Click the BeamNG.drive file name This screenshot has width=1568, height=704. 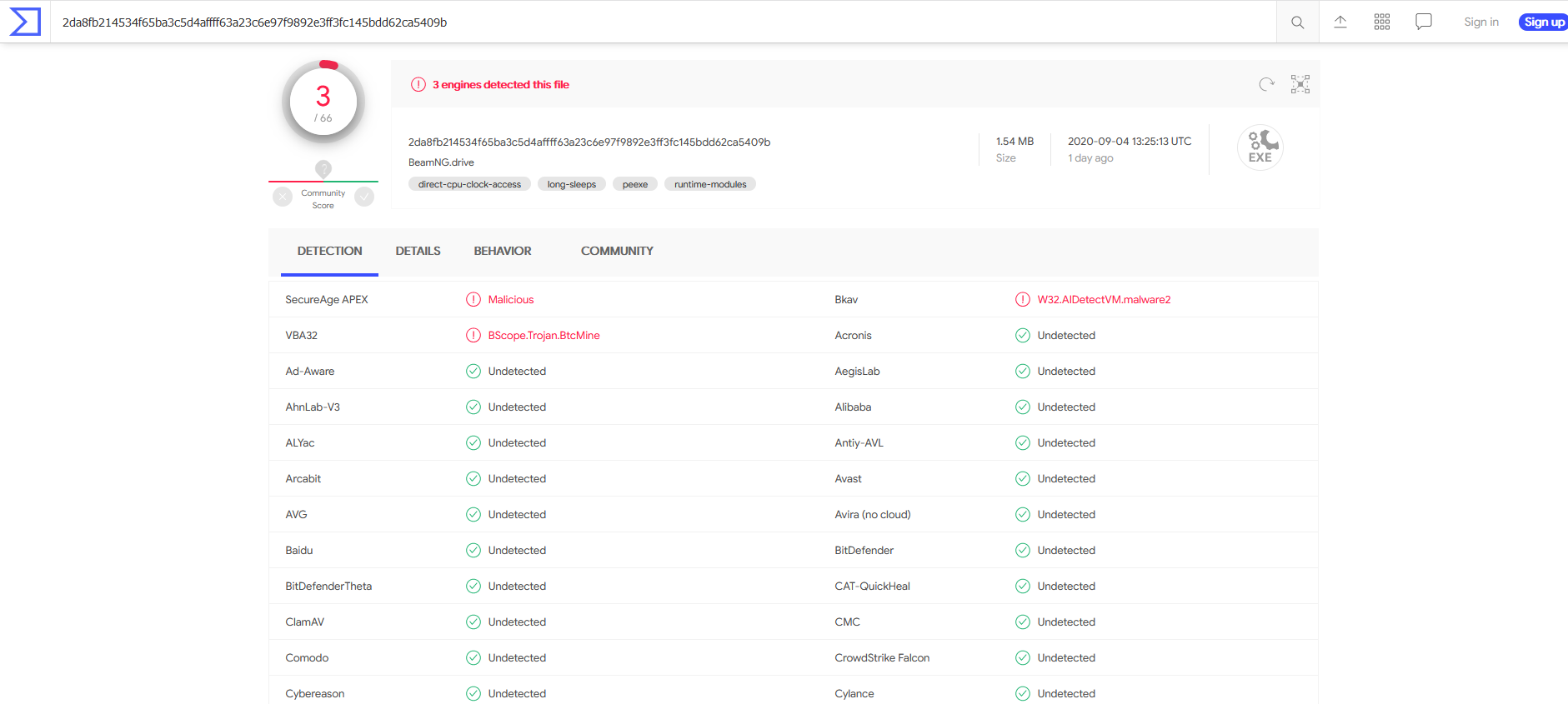[x=441, y=162]
